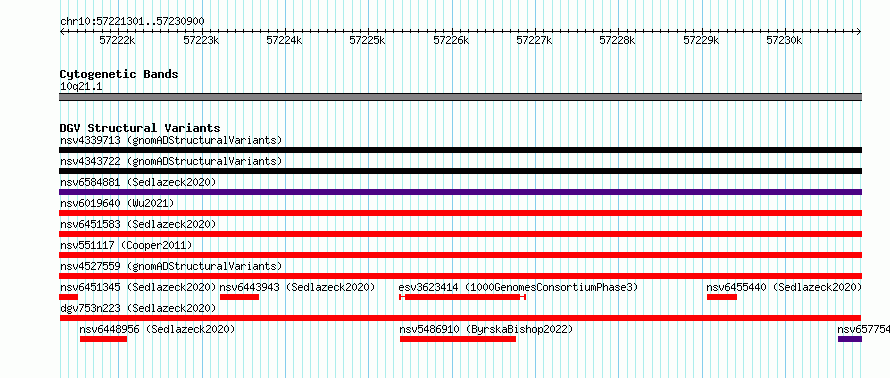Click the nsv6443943 Sedlazeck2020 label

(x=297, y=287)
